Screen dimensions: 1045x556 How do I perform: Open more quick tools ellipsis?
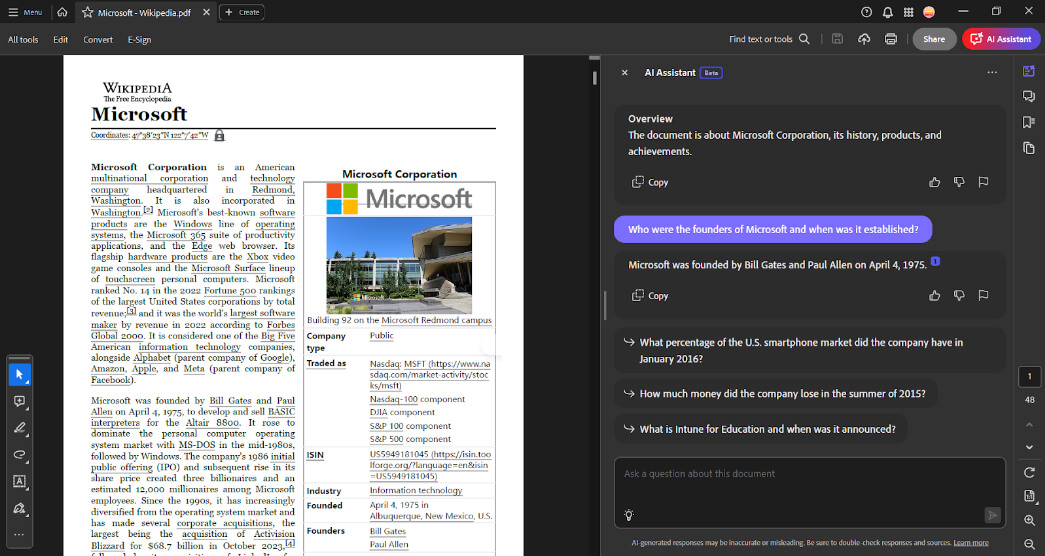click(x=19, y=534)
